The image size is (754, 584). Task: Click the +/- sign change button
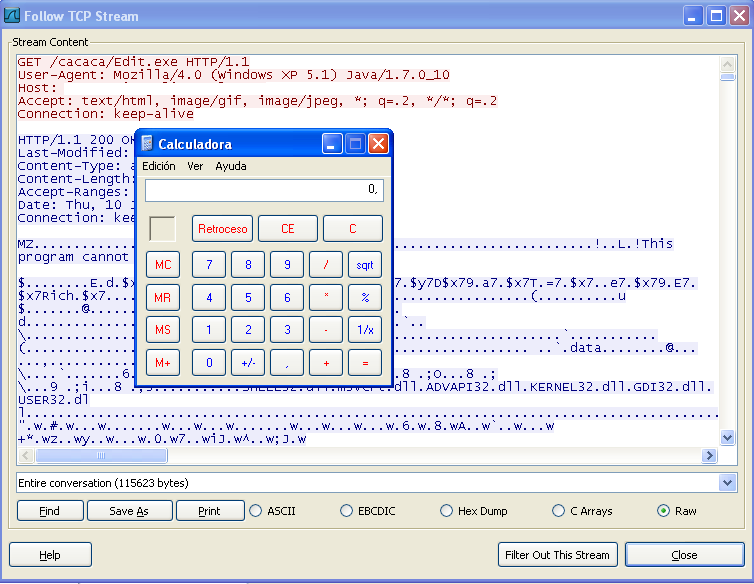[x=248, y=362]
